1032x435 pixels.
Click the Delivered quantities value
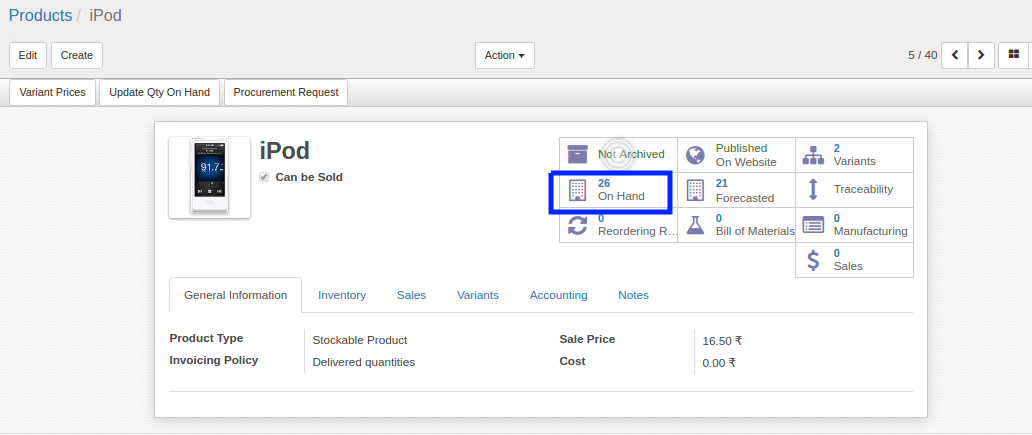pyautogui.click(x=364, y=362)
